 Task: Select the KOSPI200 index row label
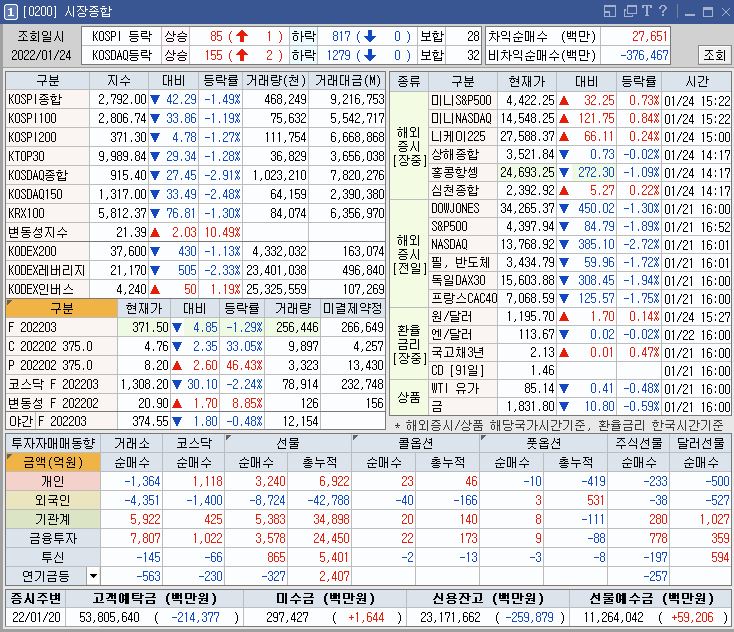pos(47,137)
